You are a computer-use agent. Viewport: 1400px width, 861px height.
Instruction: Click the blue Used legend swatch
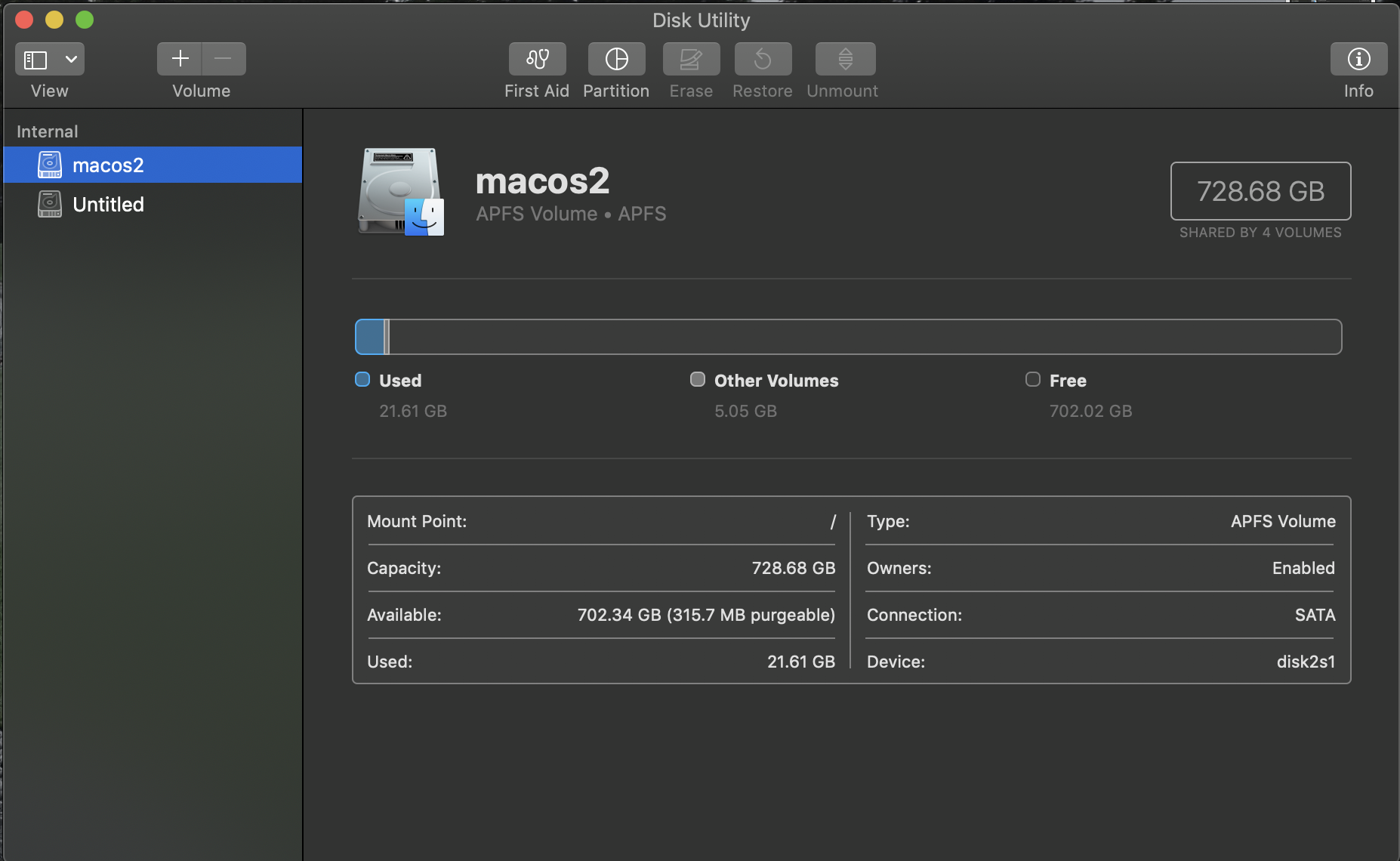[x=362, y=379]
